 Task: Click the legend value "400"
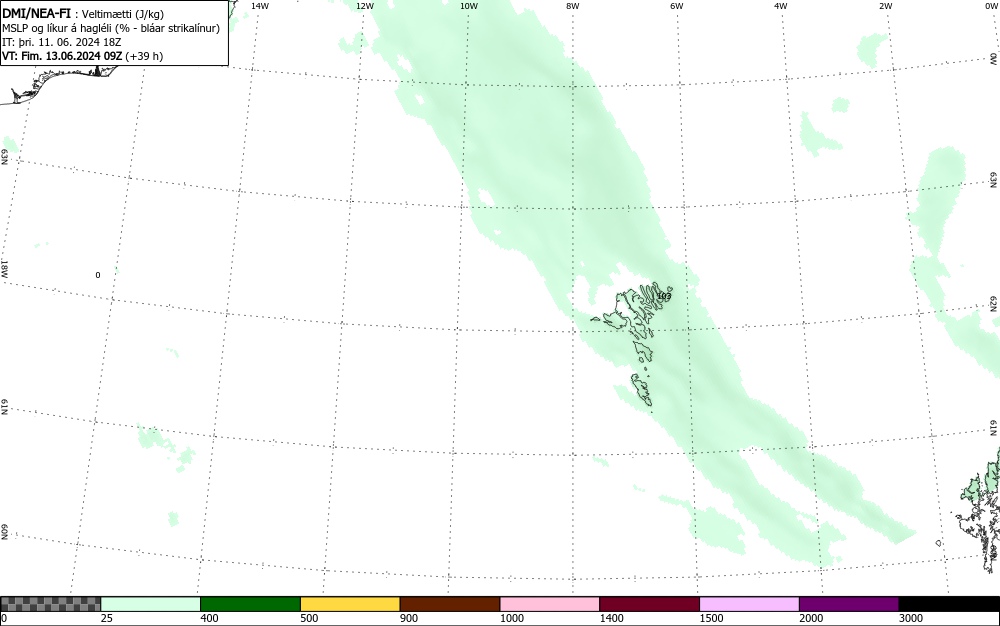click(x=209, y=618)
